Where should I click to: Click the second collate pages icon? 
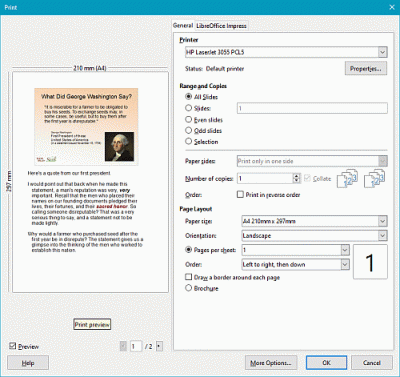[374, 178]
